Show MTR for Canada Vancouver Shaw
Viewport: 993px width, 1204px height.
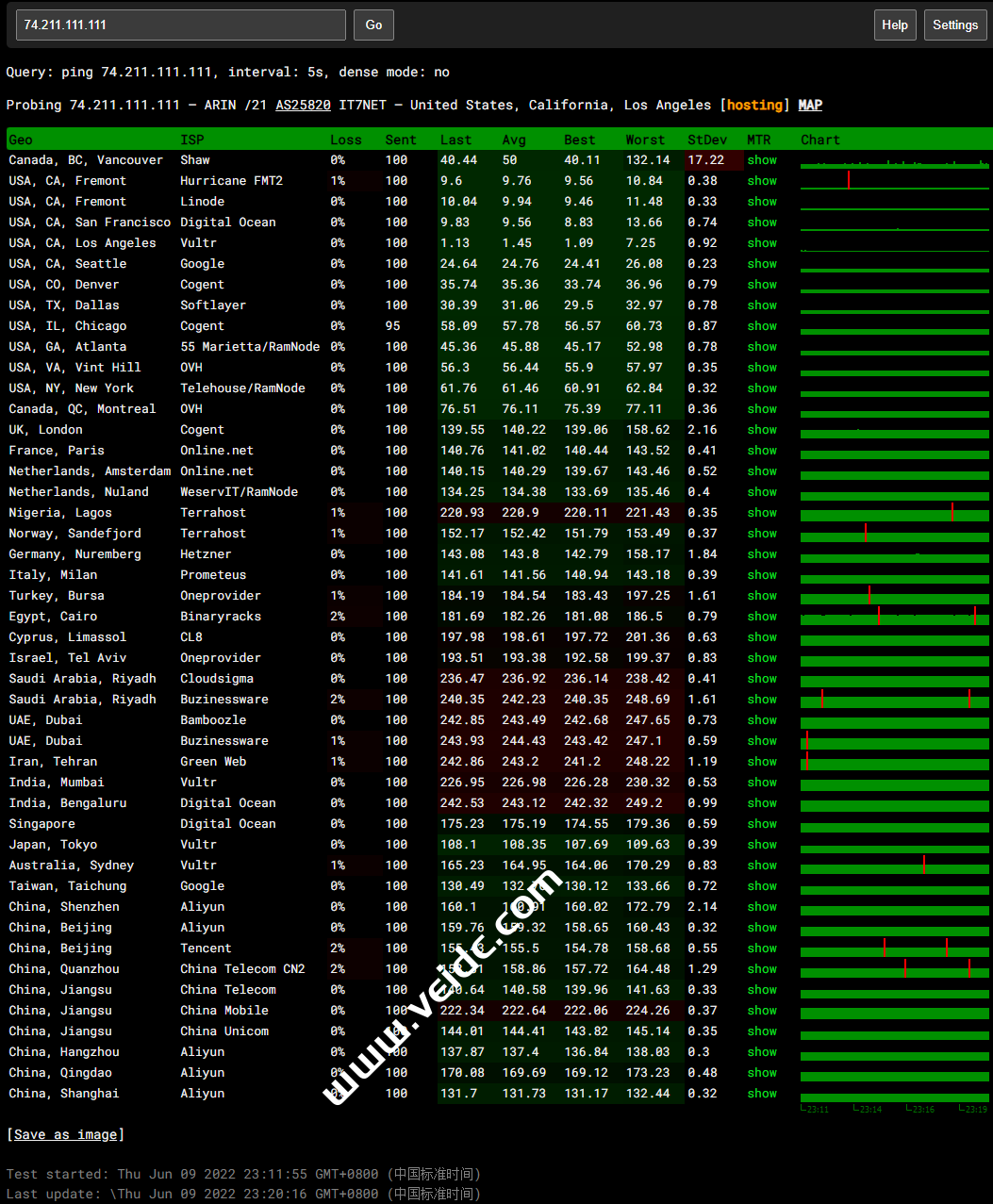pos(762,160)
